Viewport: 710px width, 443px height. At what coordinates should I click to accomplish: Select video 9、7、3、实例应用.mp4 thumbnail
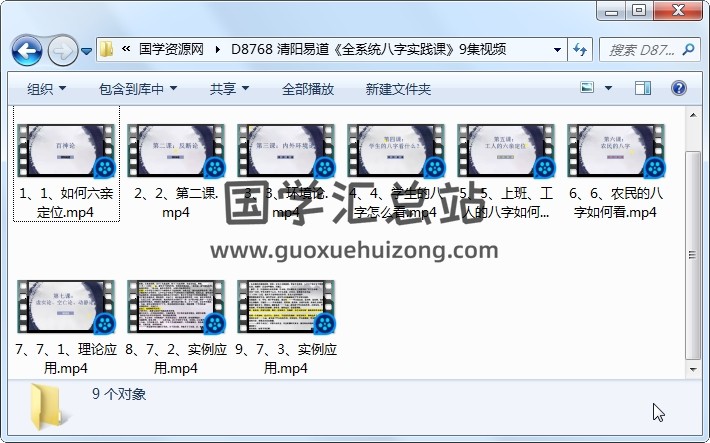[286, 306]
